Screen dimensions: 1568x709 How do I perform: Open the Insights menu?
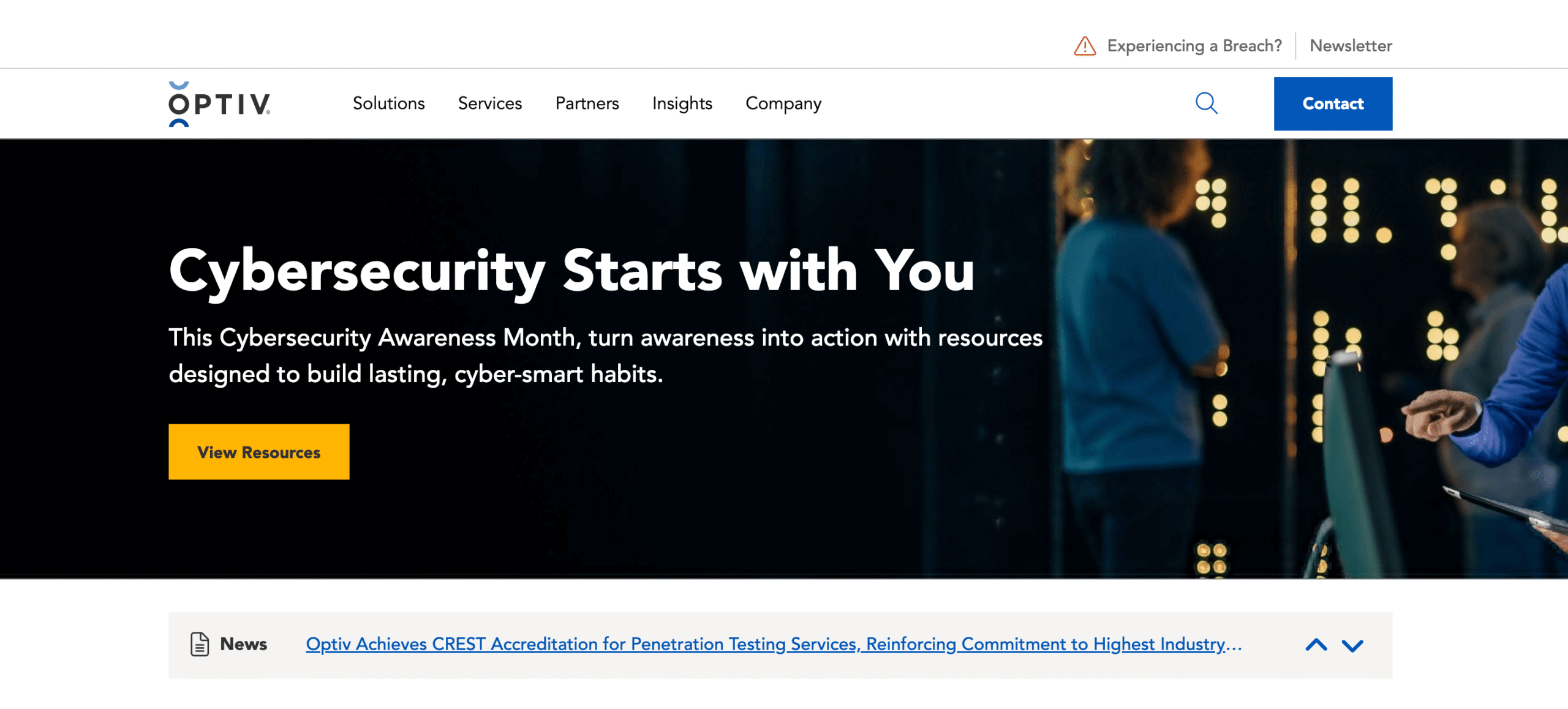coord(682,103)
